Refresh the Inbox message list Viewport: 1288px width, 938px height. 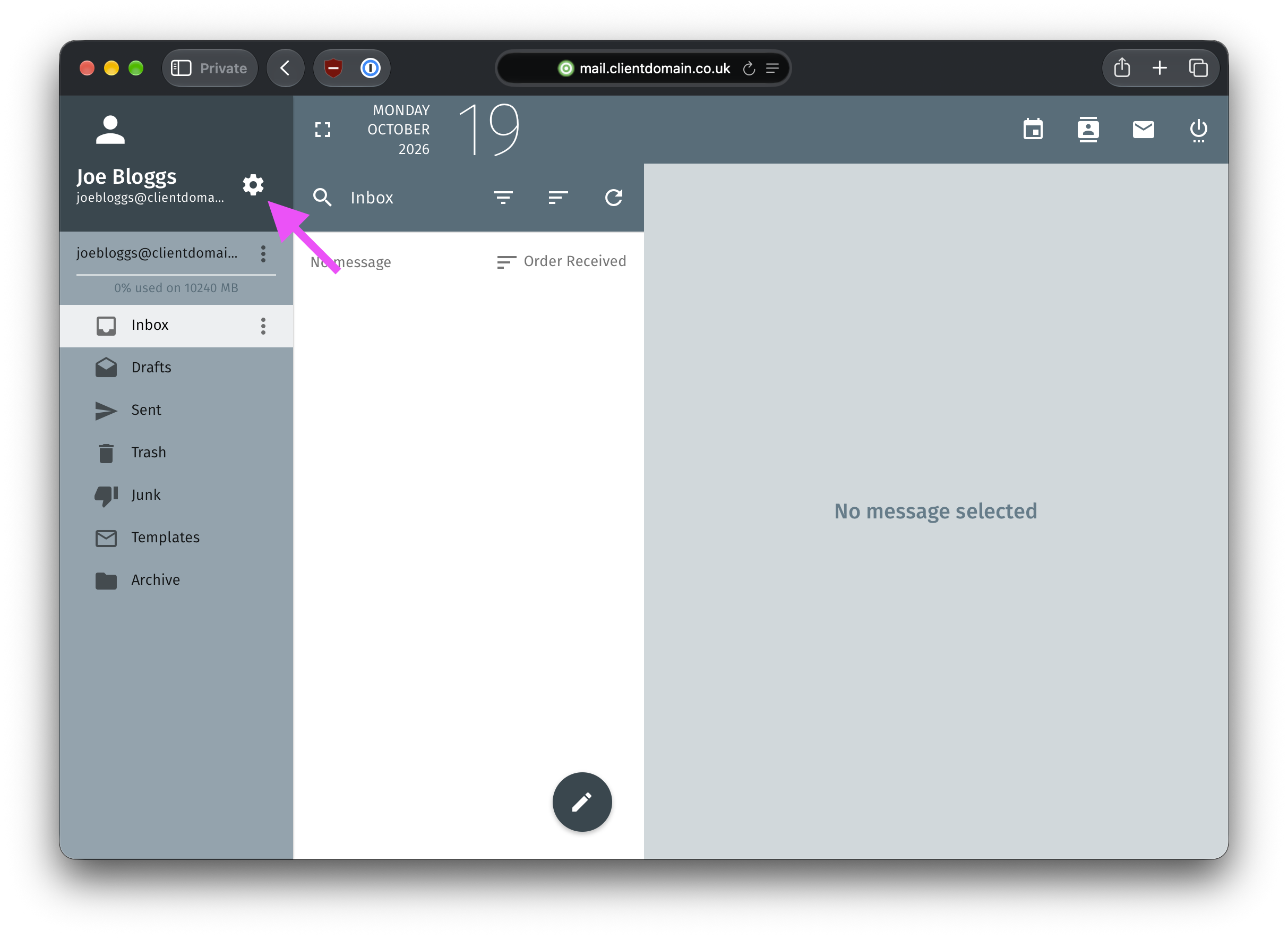[613, 197]
